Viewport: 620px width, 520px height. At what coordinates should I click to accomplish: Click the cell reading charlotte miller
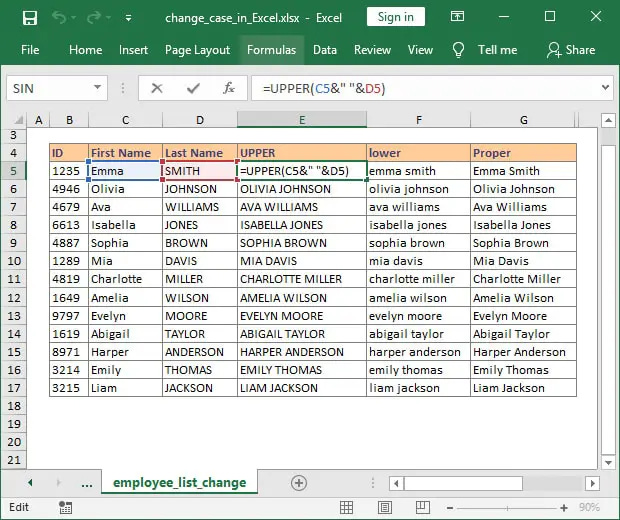(x=418, y=279)
